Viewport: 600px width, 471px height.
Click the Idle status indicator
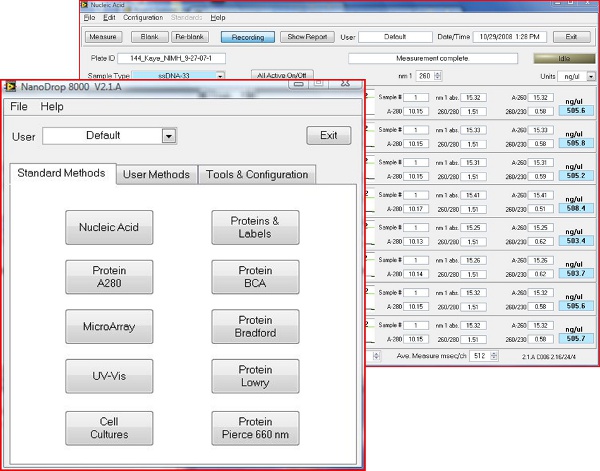(x=564, y=58)
